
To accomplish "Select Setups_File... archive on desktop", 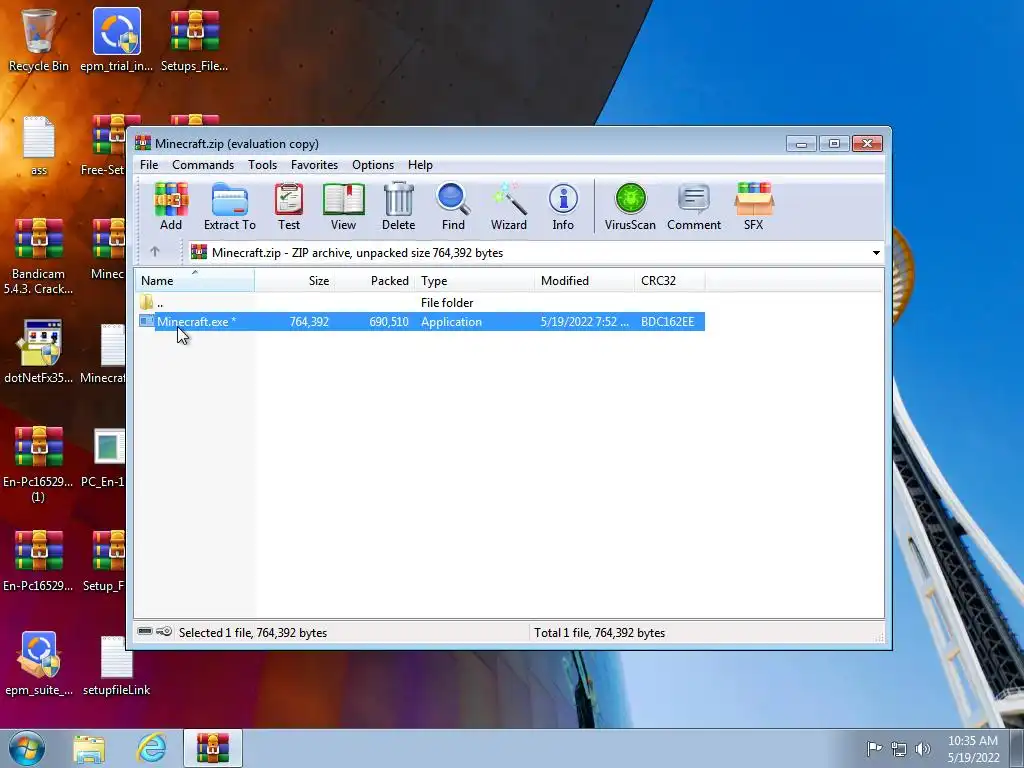I will [195, 40].
